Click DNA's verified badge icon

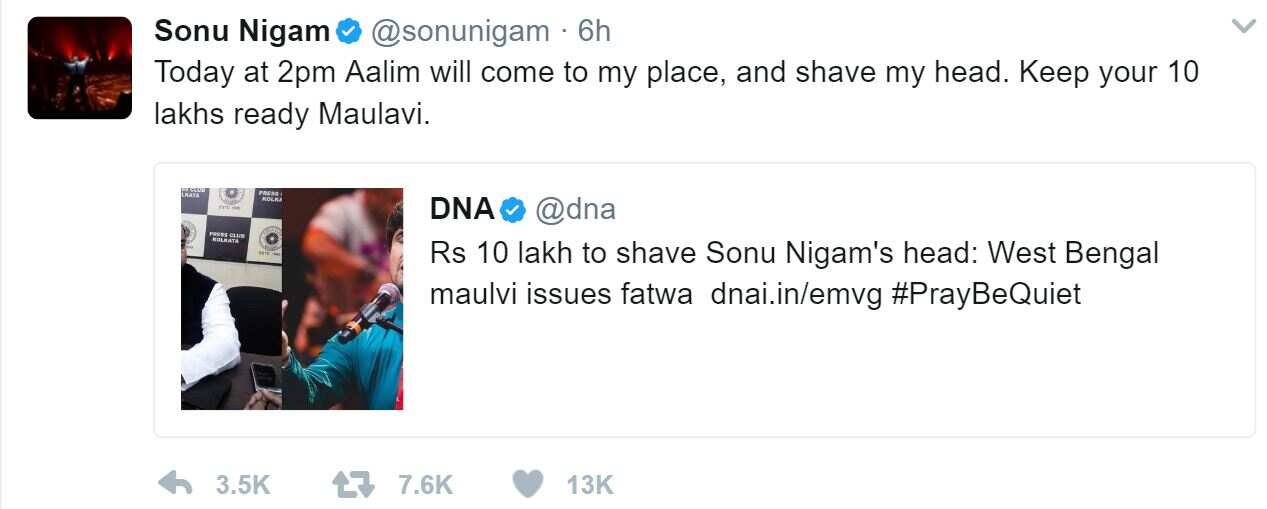click(513, 209)
